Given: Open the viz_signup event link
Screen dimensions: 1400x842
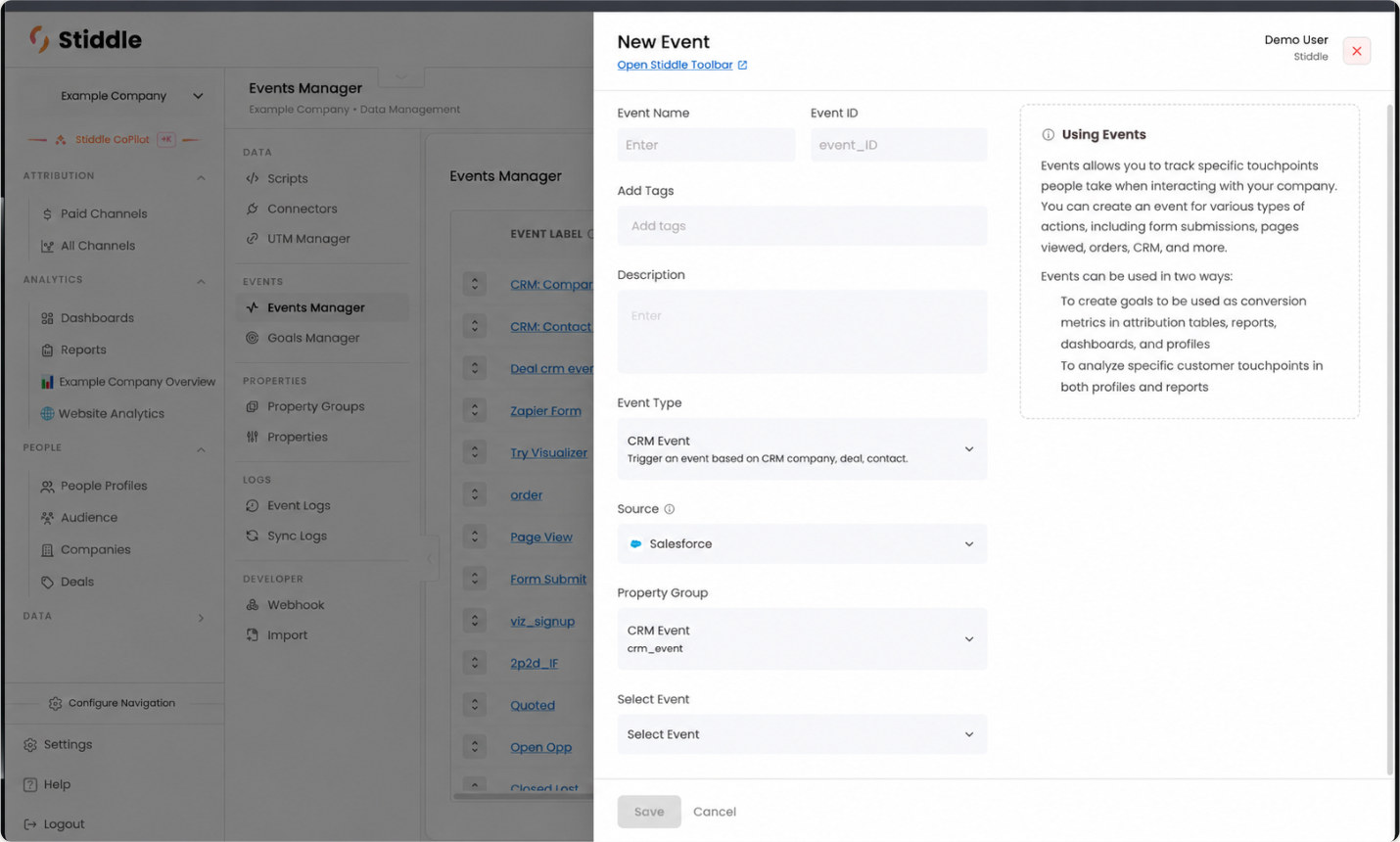Looking at the screenshot, I should 542,622.
